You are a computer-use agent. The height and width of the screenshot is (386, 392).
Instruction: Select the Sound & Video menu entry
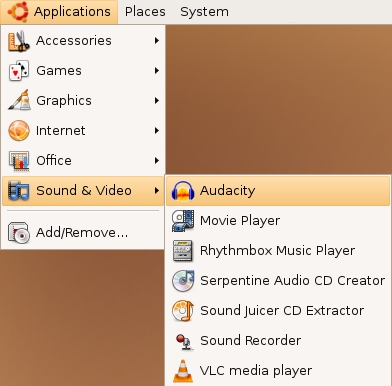click(83, 190)
